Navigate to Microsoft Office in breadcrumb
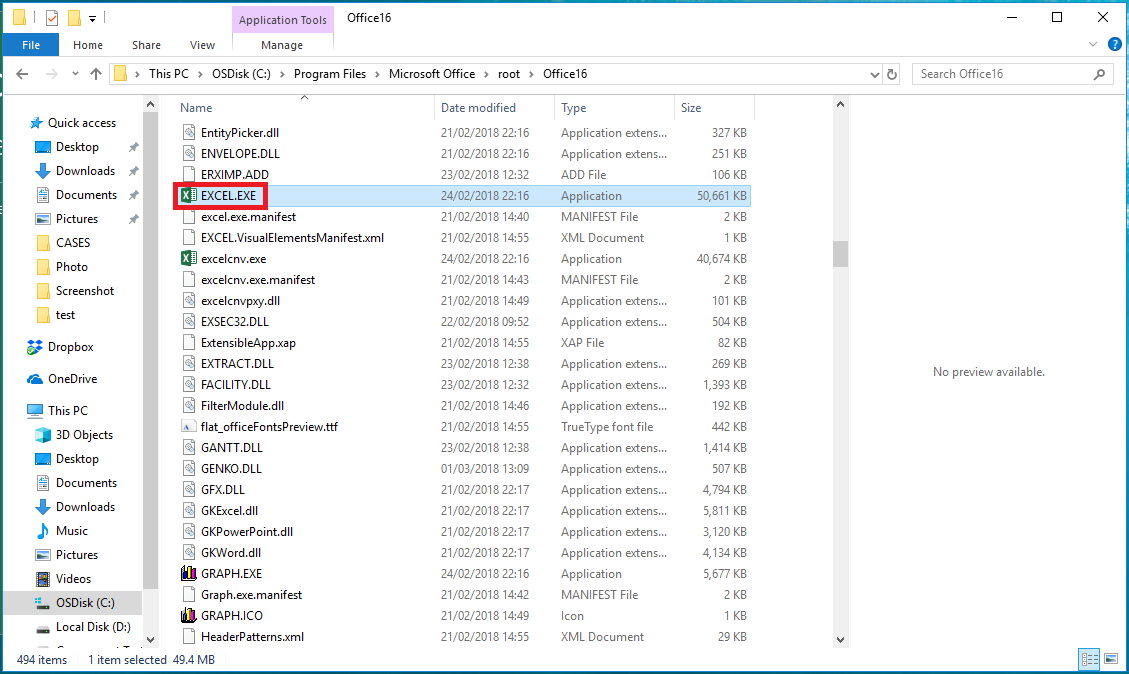 (x=432, y=74)
